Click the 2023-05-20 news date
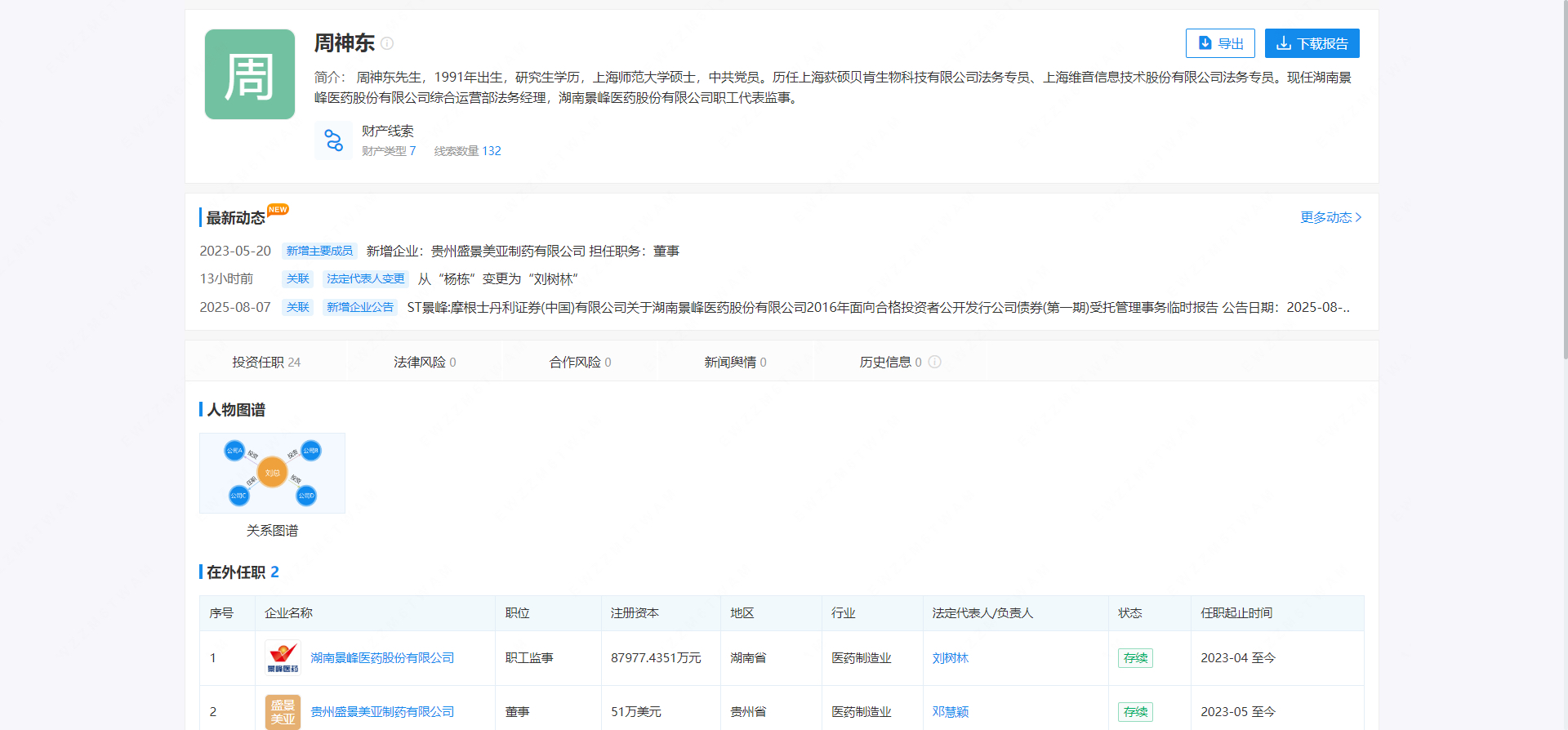Screen dimensions: 1568x730 click(x=235, y=251)
